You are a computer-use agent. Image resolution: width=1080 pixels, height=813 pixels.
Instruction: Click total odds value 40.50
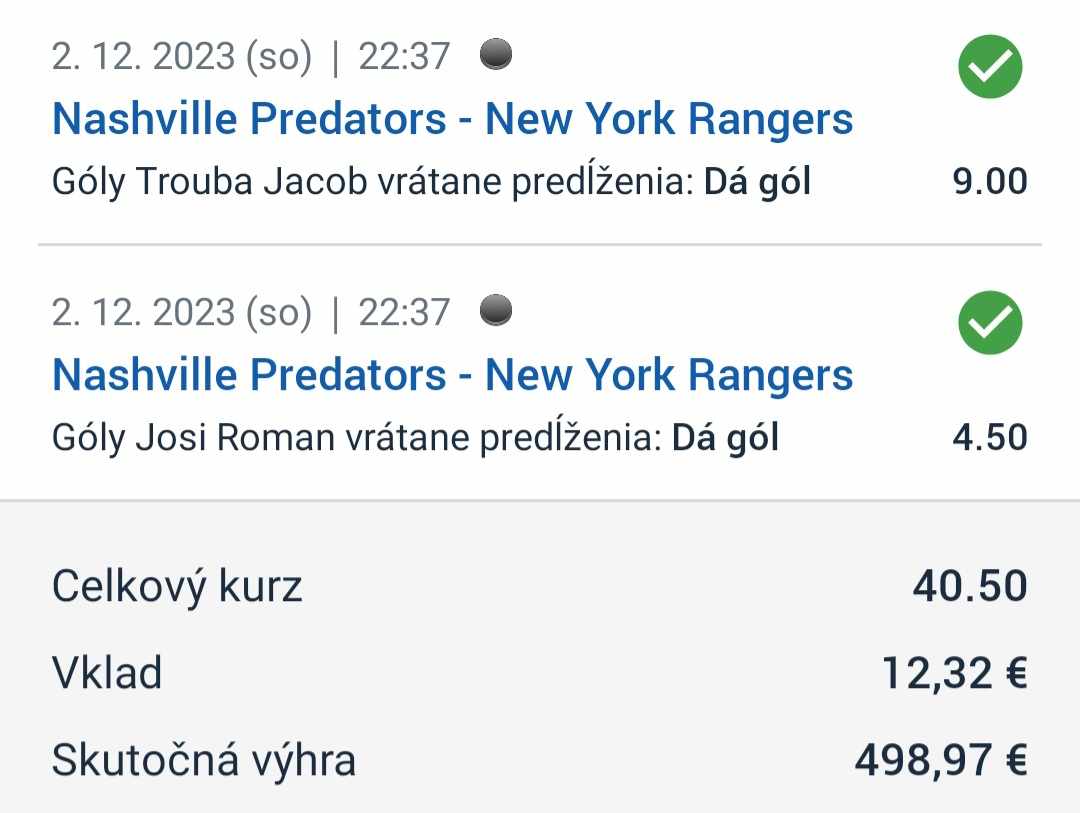[970, 586]
